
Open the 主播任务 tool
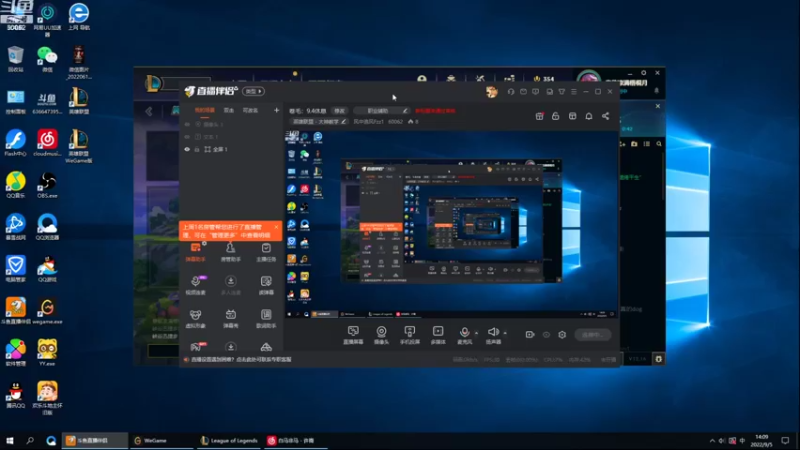tap(266, 252)
